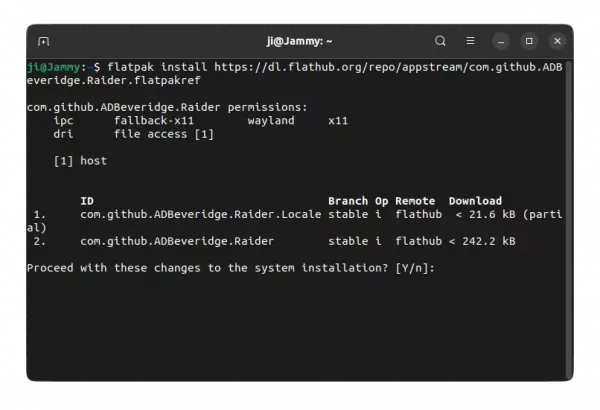This screenshot has width=600, height=410.
Task: Click the 'ID' column header
Action: coord(87,201)
